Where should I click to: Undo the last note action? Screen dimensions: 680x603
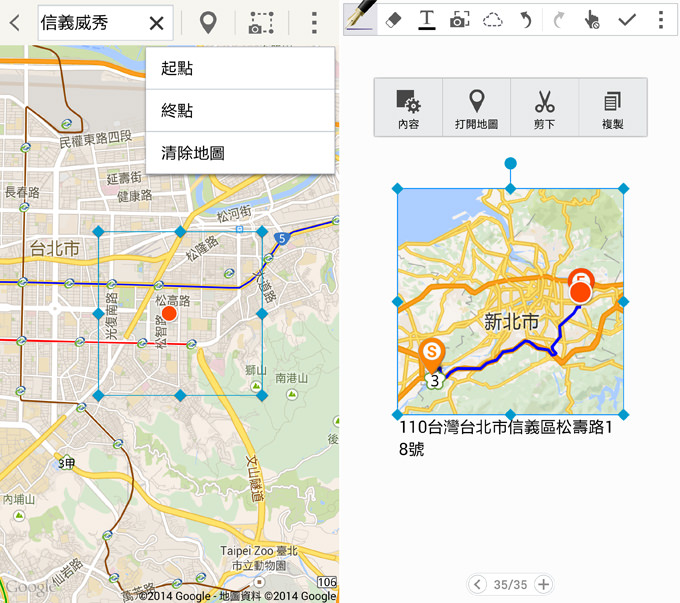526,20
